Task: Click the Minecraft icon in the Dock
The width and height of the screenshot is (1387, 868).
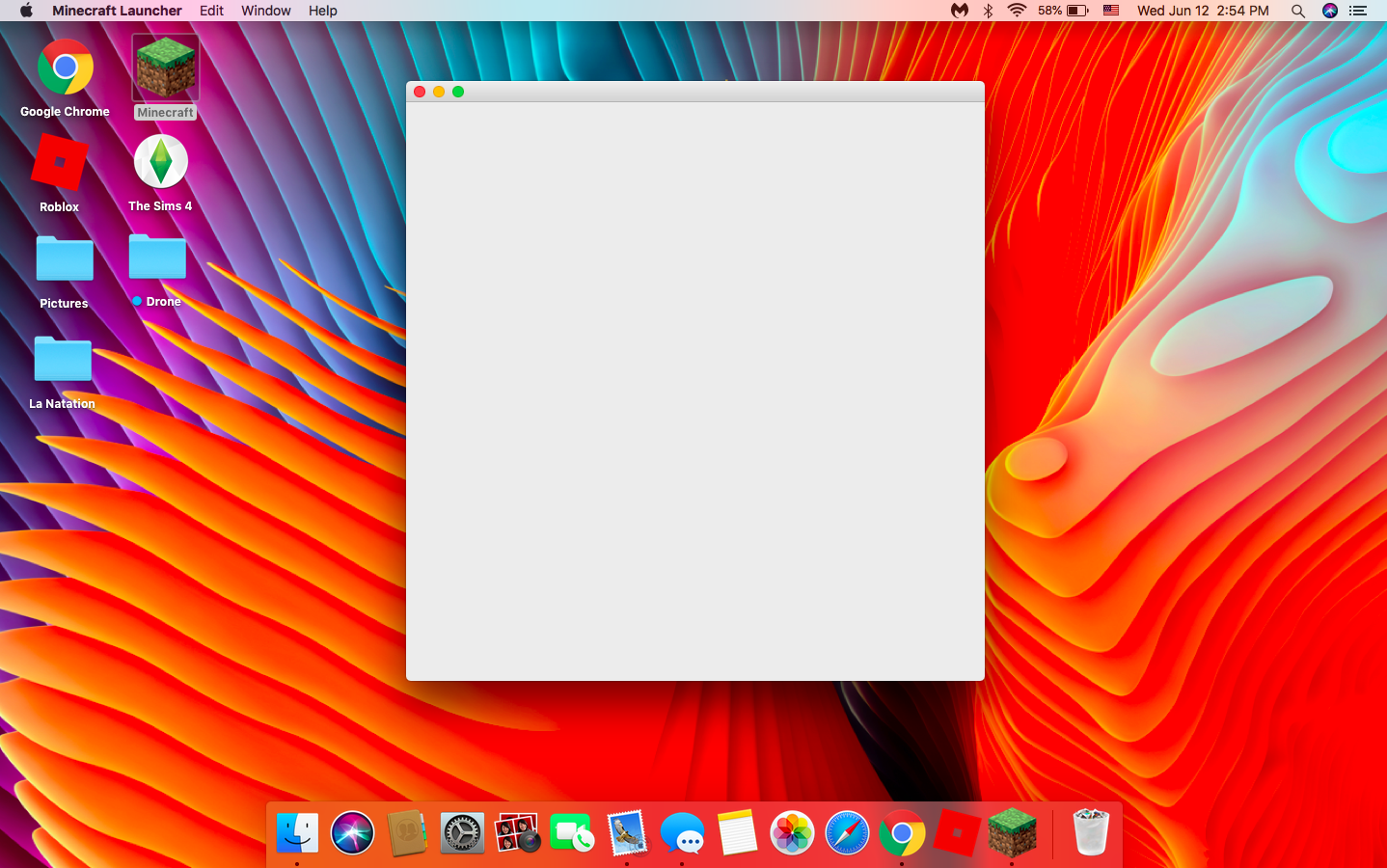Action: [x=1012, y=833]
